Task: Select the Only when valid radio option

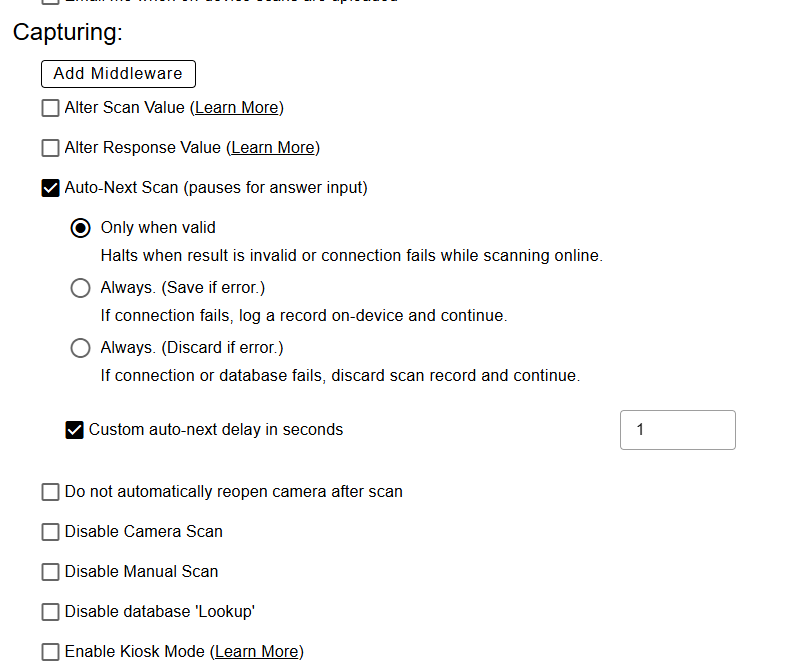Action: (81, 228)
